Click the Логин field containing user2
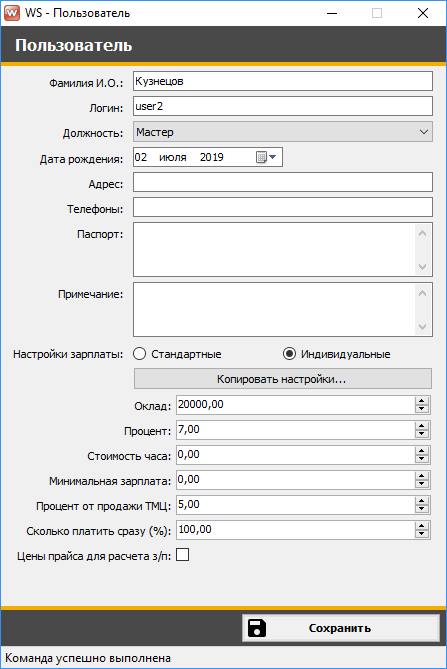Image resolution: width=447 pixels, height=669 pixels. 283,106
